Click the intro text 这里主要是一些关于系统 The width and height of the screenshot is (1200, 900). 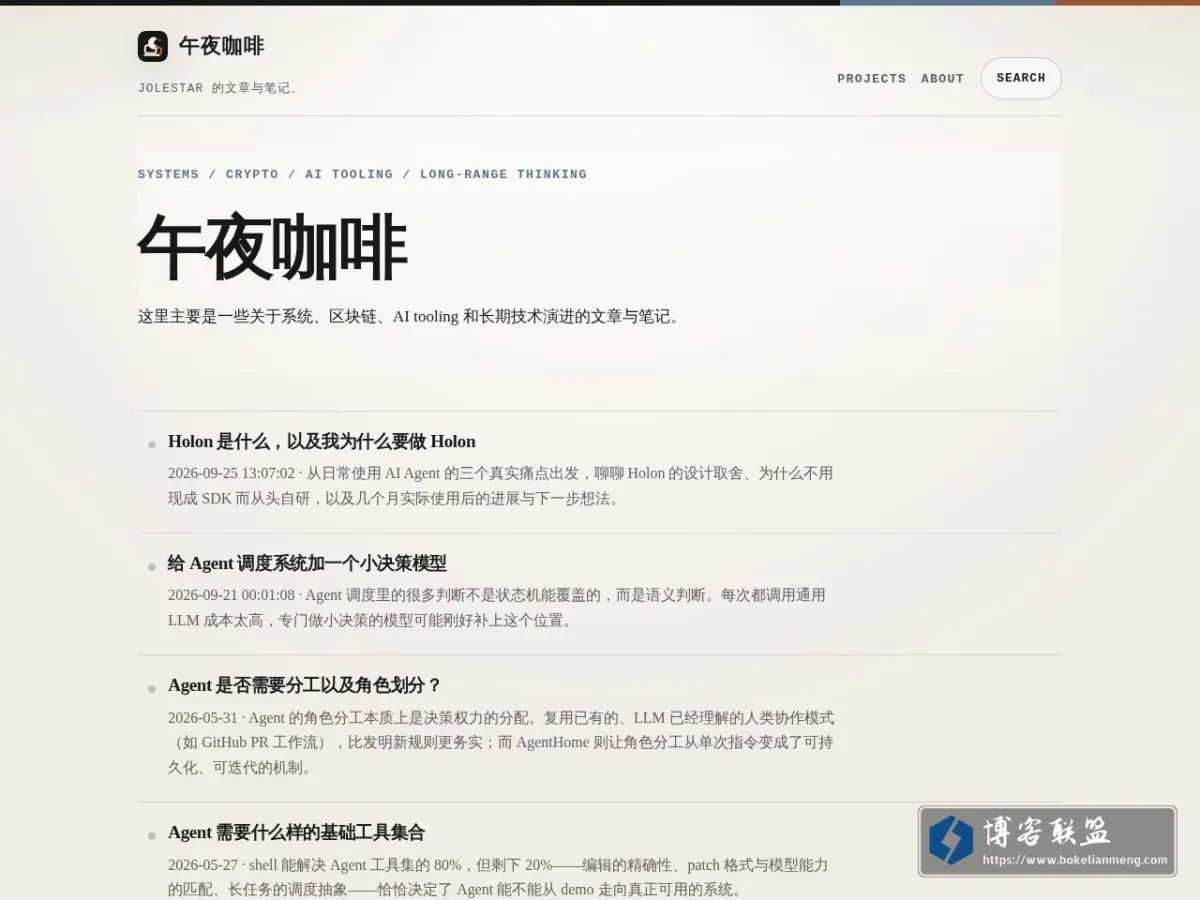coord(410,317)
